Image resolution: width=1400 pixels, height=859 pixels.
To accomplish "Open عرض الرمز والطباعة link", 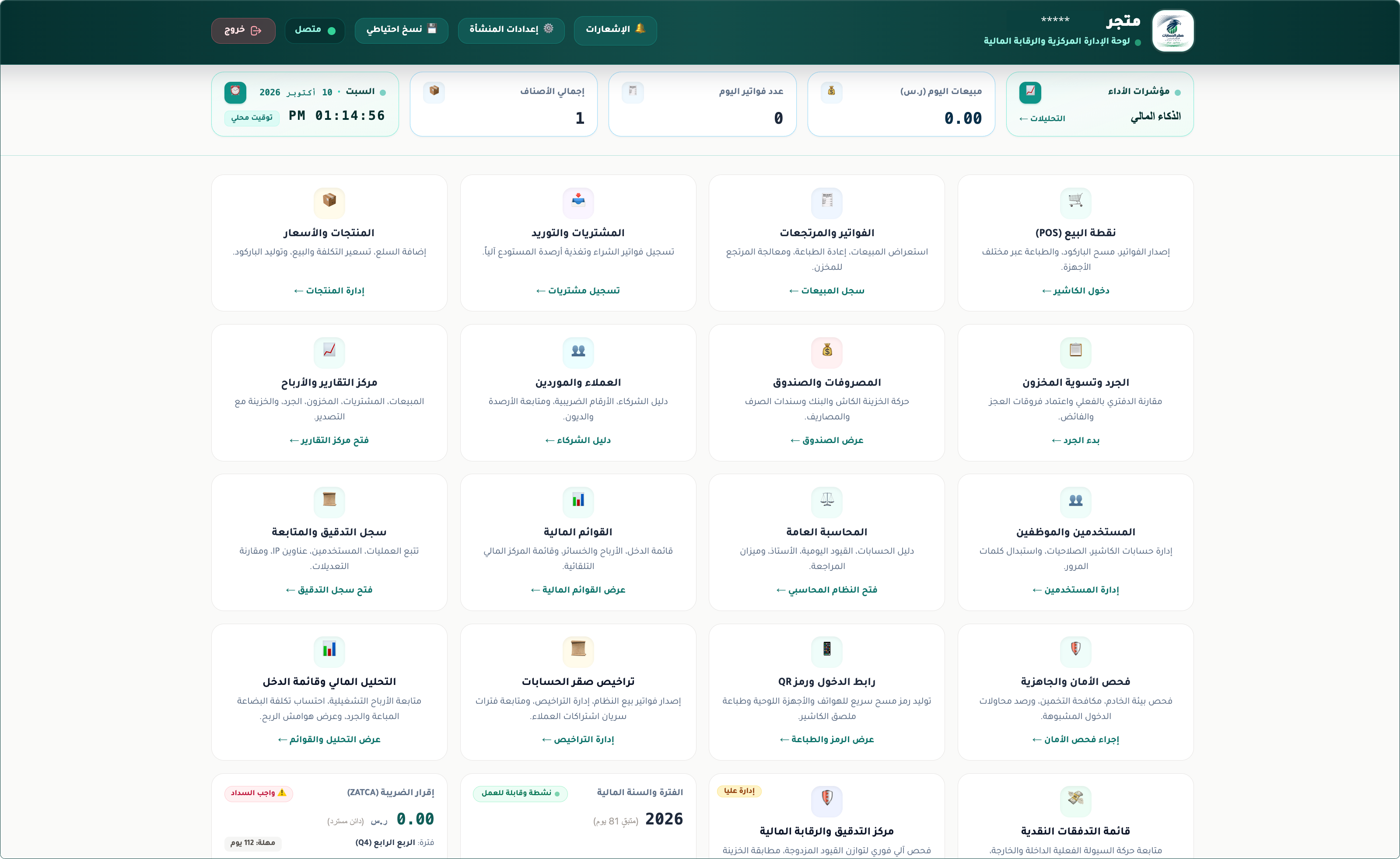I will click(827, 739).
